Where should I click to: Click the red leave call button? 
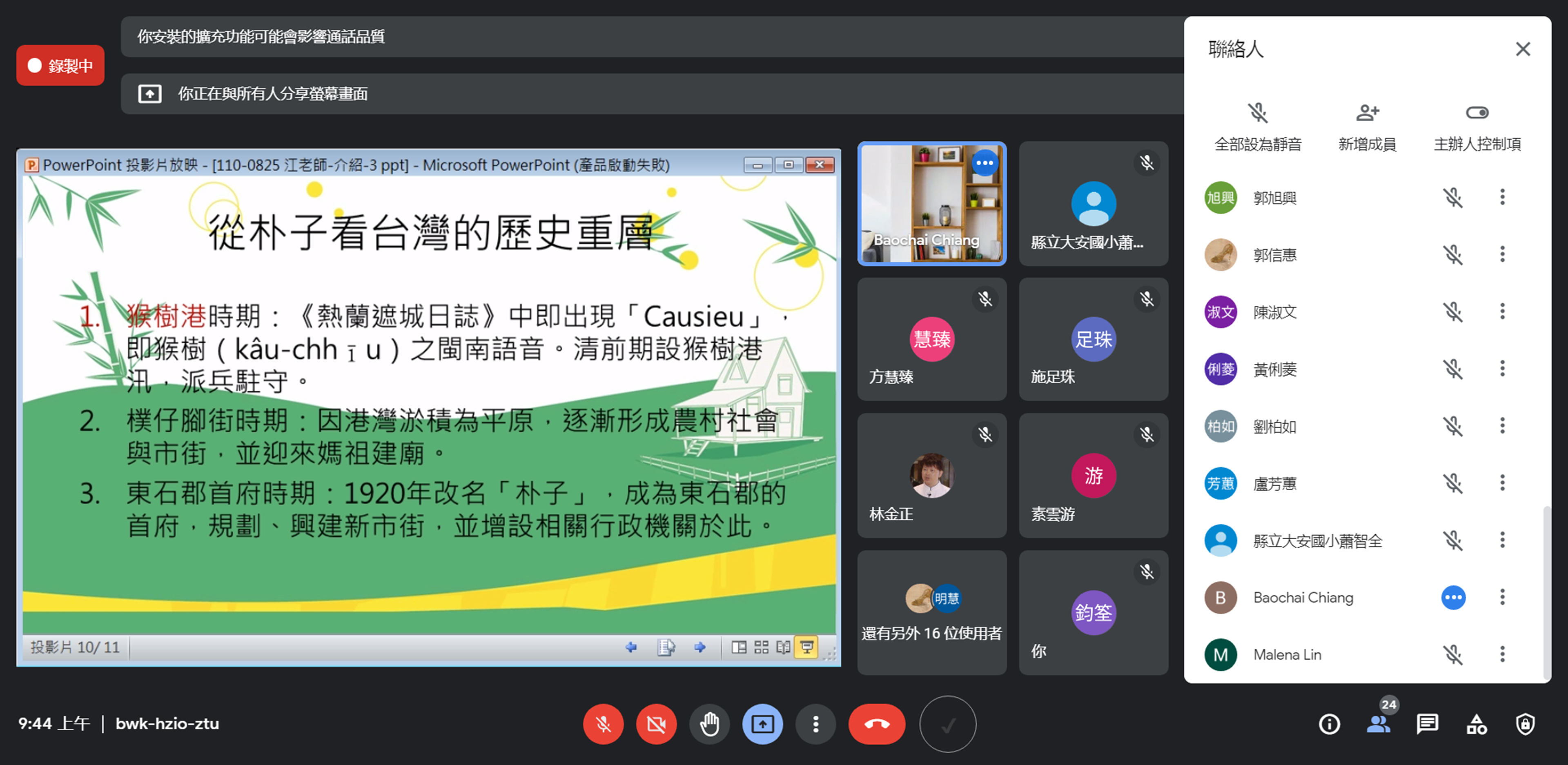click(877, 724)
